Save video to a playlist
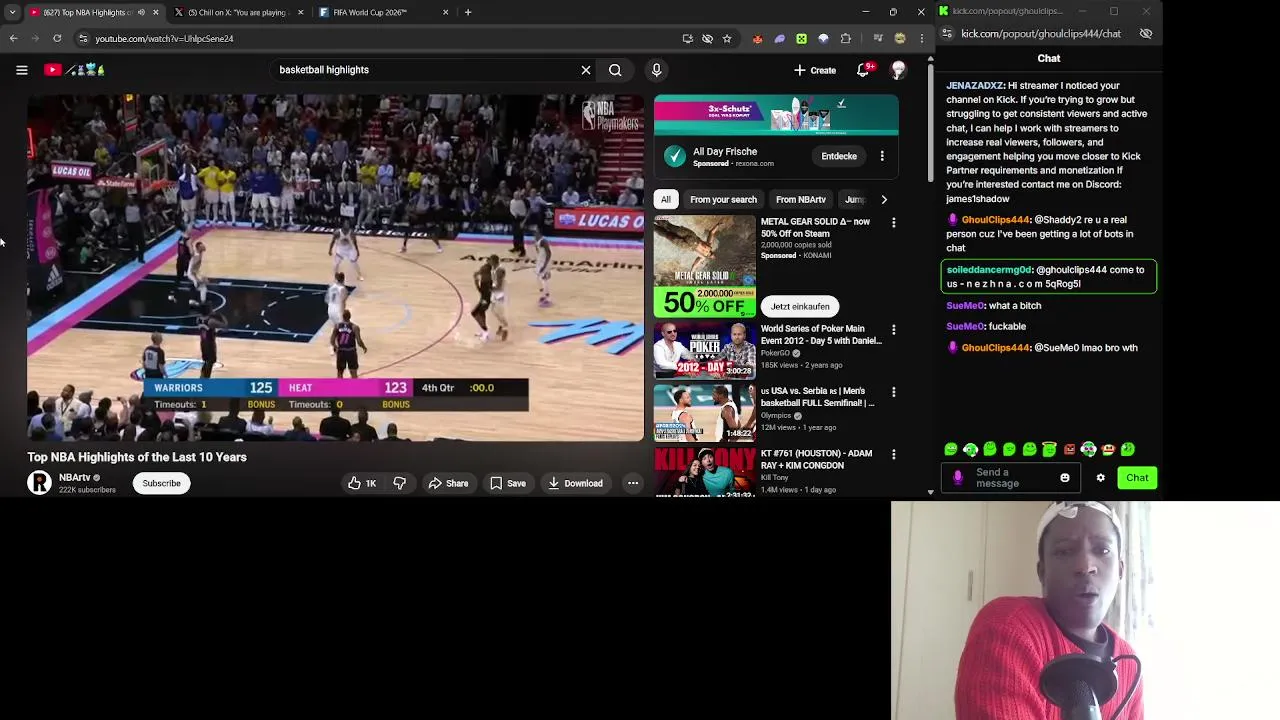The width and height of the screenshot is (1280, 720). click(x=508, y=483)
